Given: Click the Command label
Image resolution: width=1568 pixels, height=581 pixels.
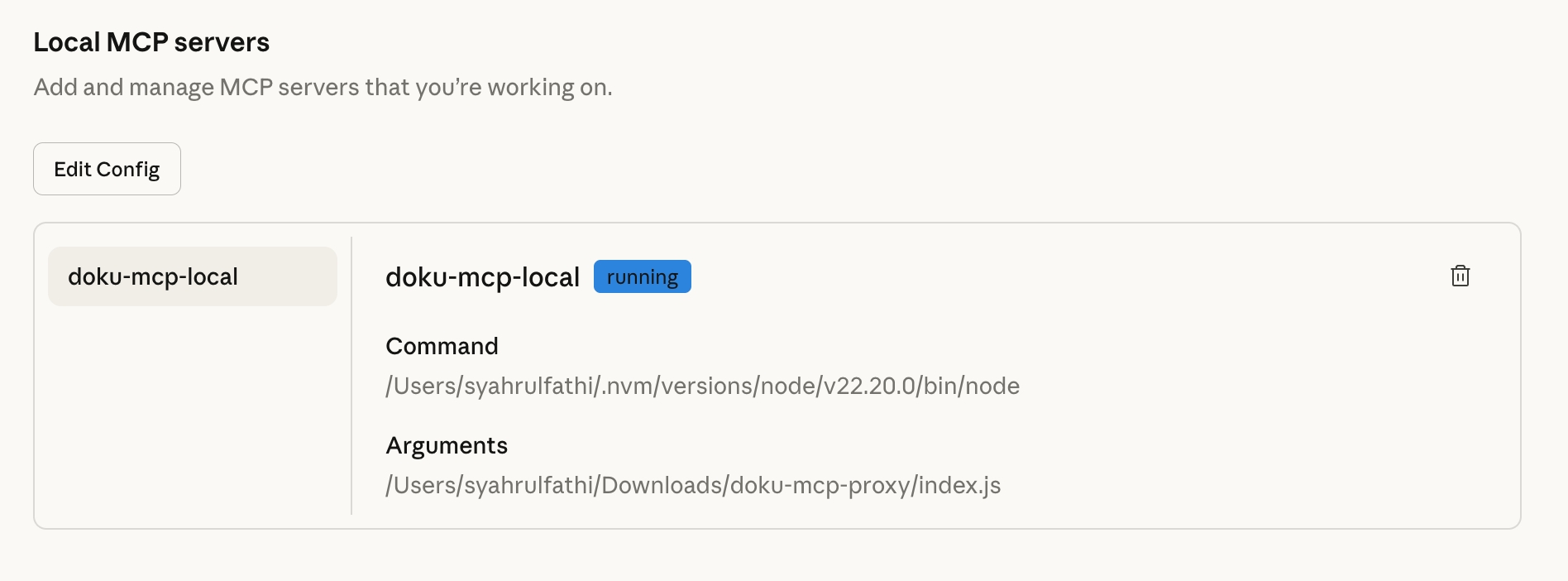Looking at the screenshot, I should coord(442,346).
